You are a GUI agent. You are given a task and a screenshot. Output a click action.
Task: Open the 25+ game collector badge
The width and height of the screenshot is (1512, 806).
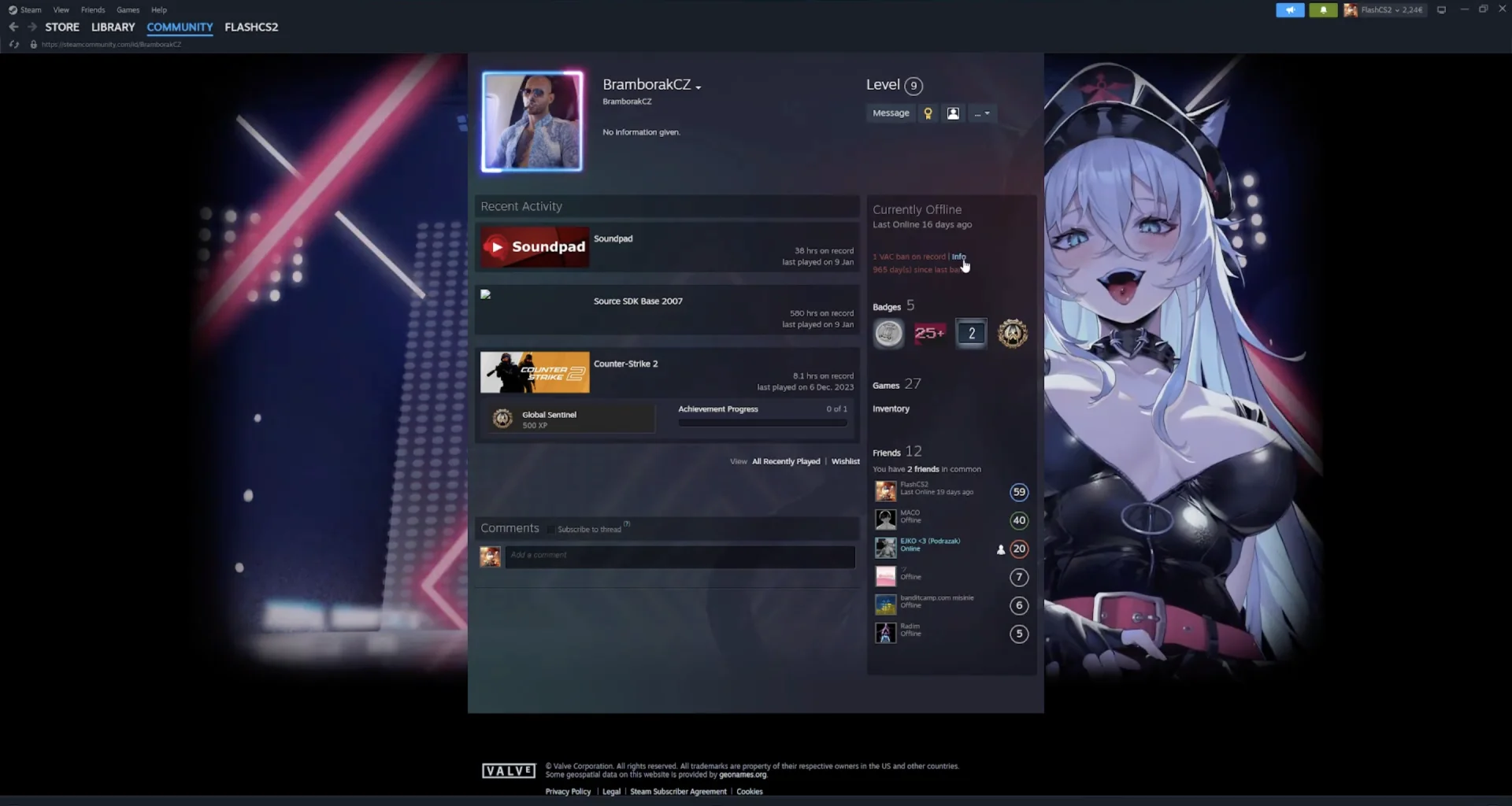click(929, 334)
